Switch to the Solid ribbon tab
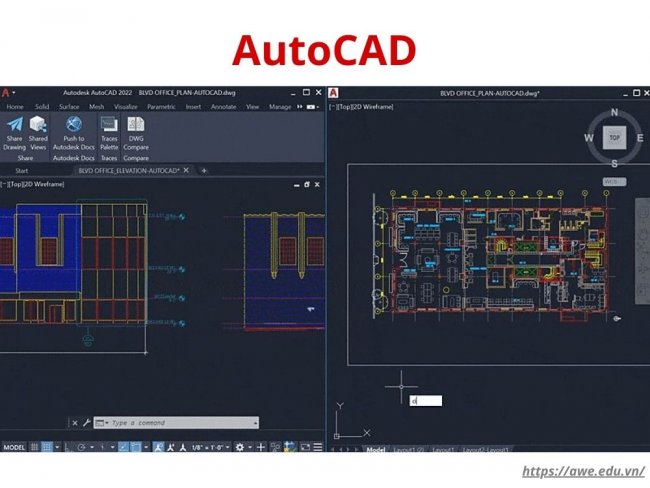Image resolution: width=650 pixels, height=488 pixels. pos(42,107)
